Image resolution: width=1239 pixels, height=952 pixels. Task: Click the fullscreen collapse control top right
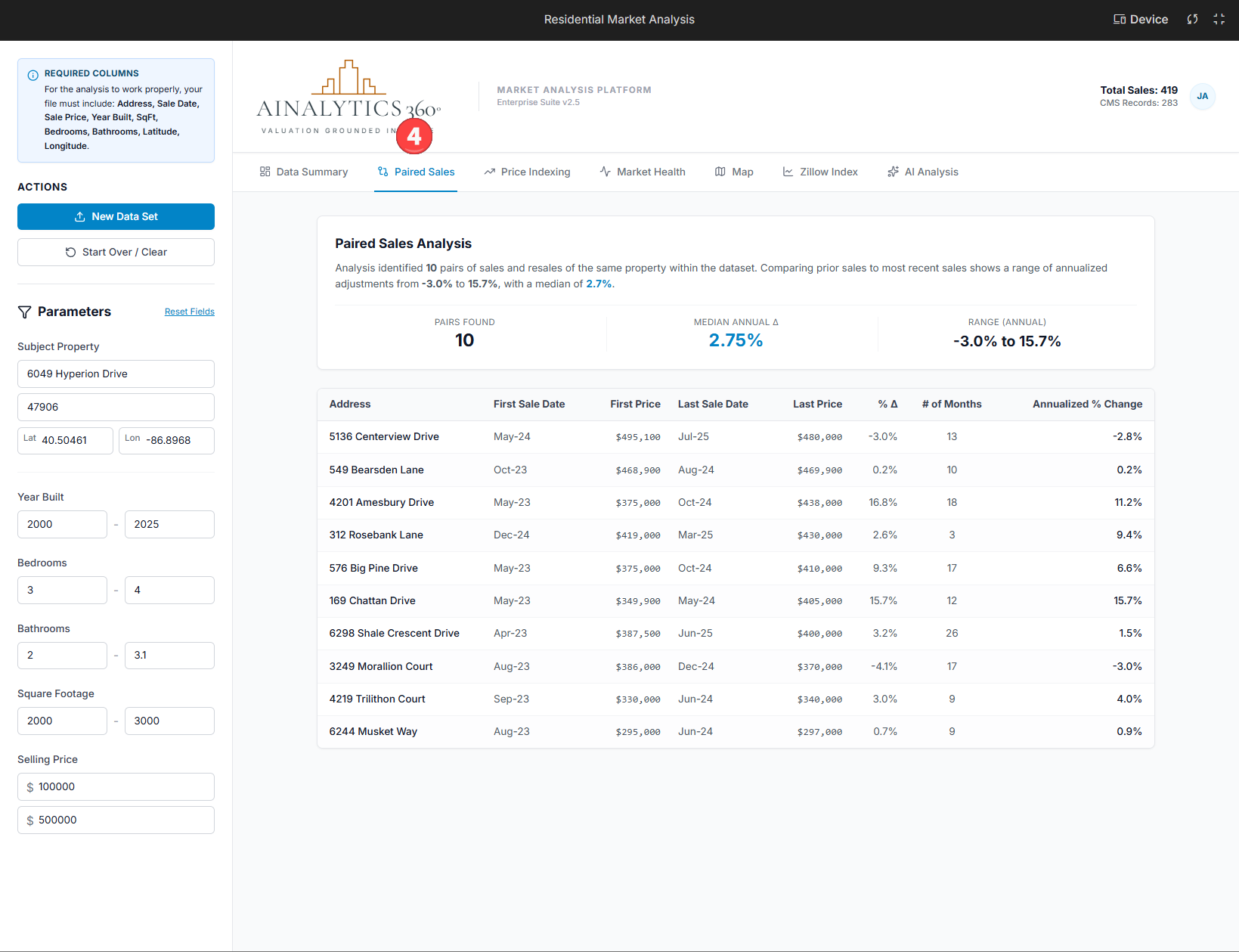click(x=1219, y=19)
